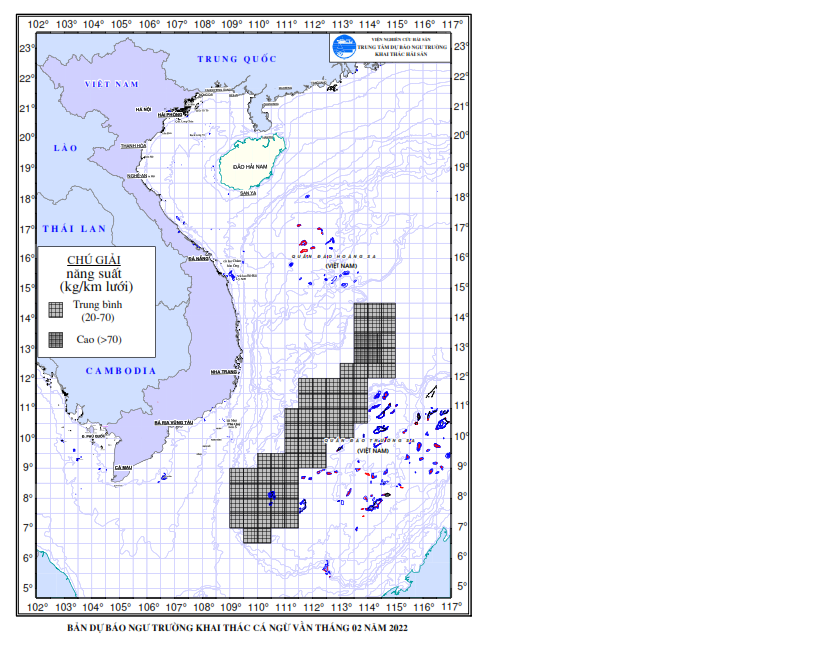Click the THÁI LAN country label
The image size is (819, 655).
point(73,229)
